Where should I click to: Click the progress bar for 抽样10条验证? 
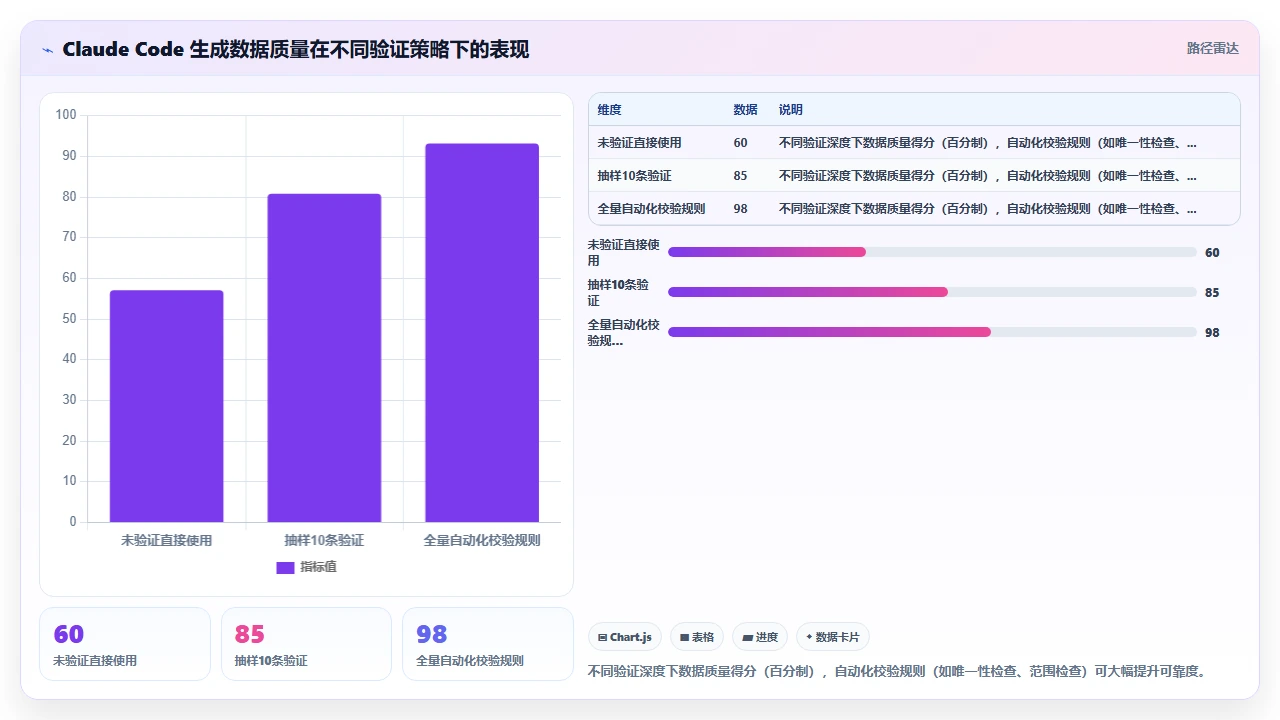[932, 292]
